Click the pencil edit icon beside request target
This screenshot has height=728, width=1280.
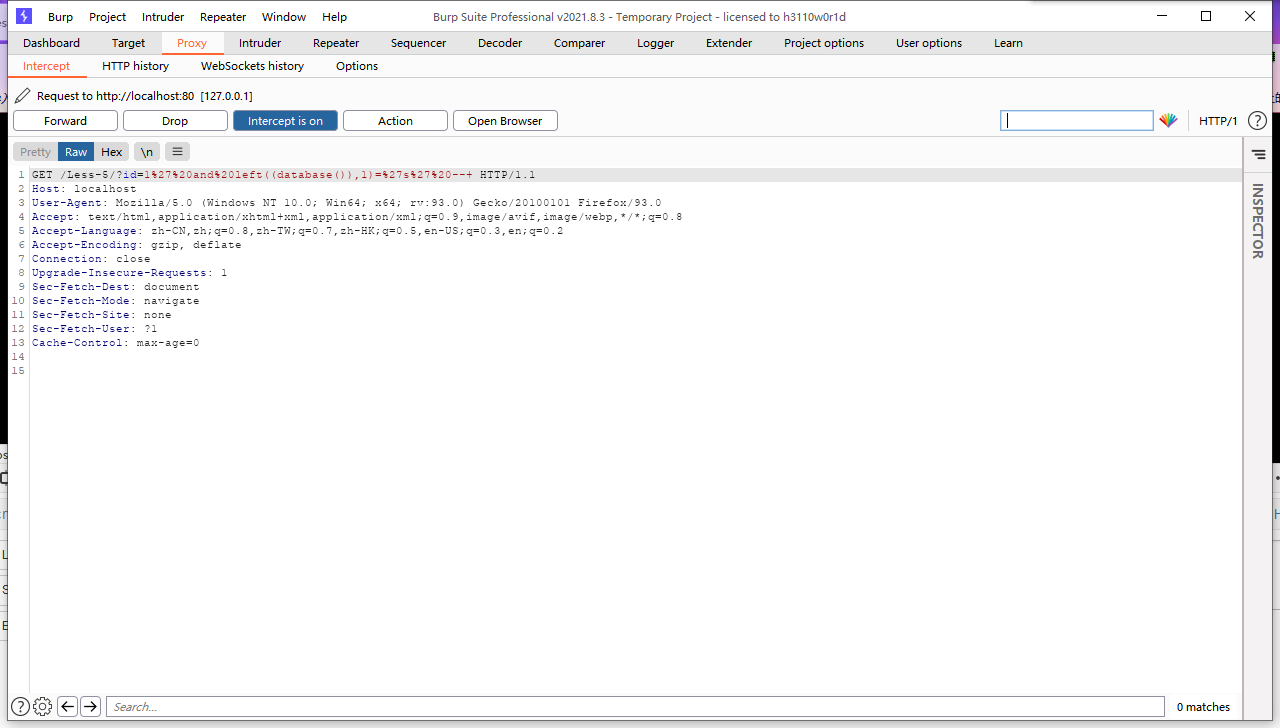click(22, 96)
